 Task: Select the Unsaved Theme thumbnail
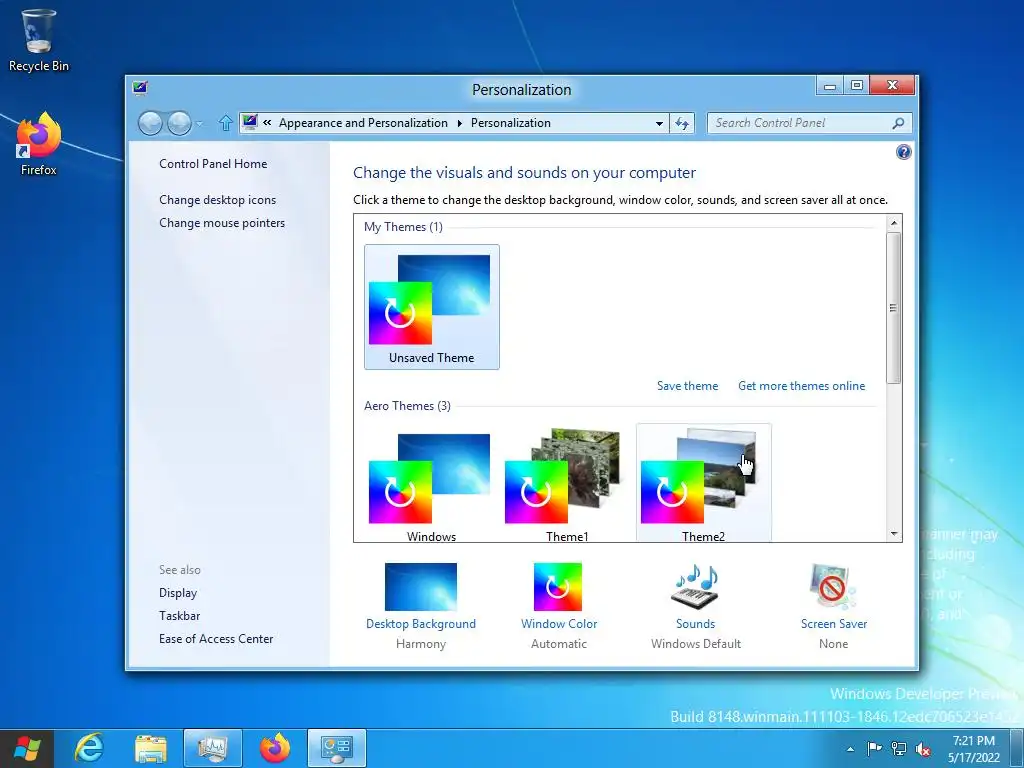pyautogui.click(x=432, y=307)
